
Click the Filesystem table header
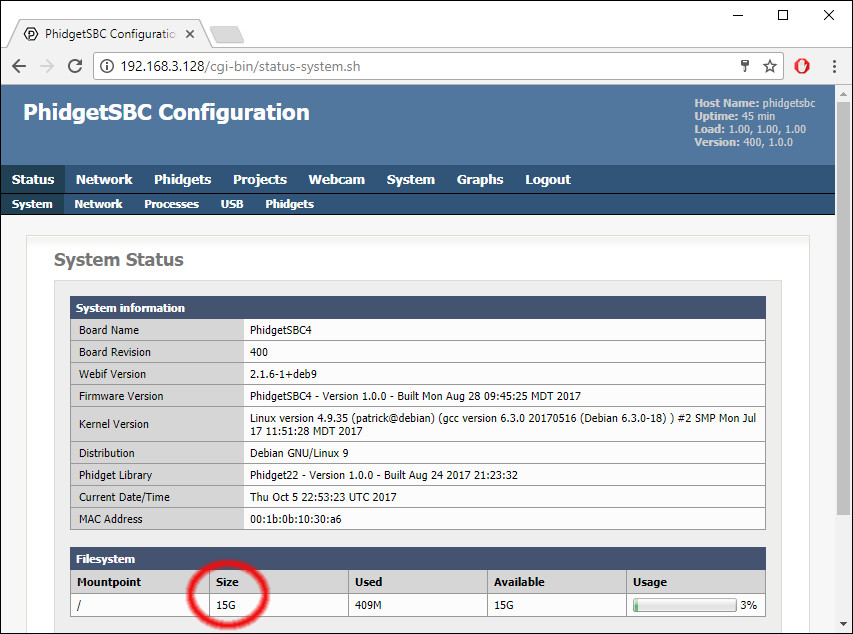coord(418,559)
